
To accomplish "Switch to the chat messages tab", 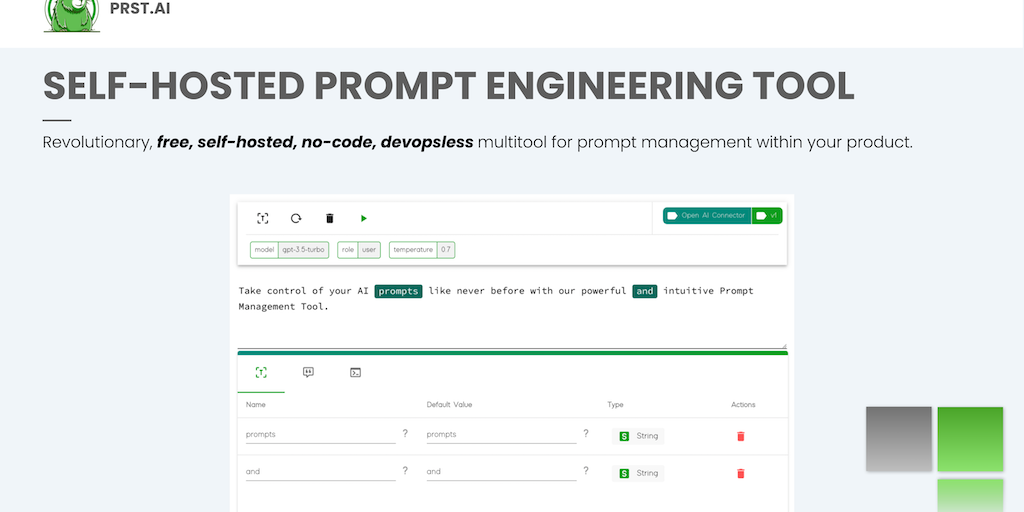I will (x=308, y=373).
